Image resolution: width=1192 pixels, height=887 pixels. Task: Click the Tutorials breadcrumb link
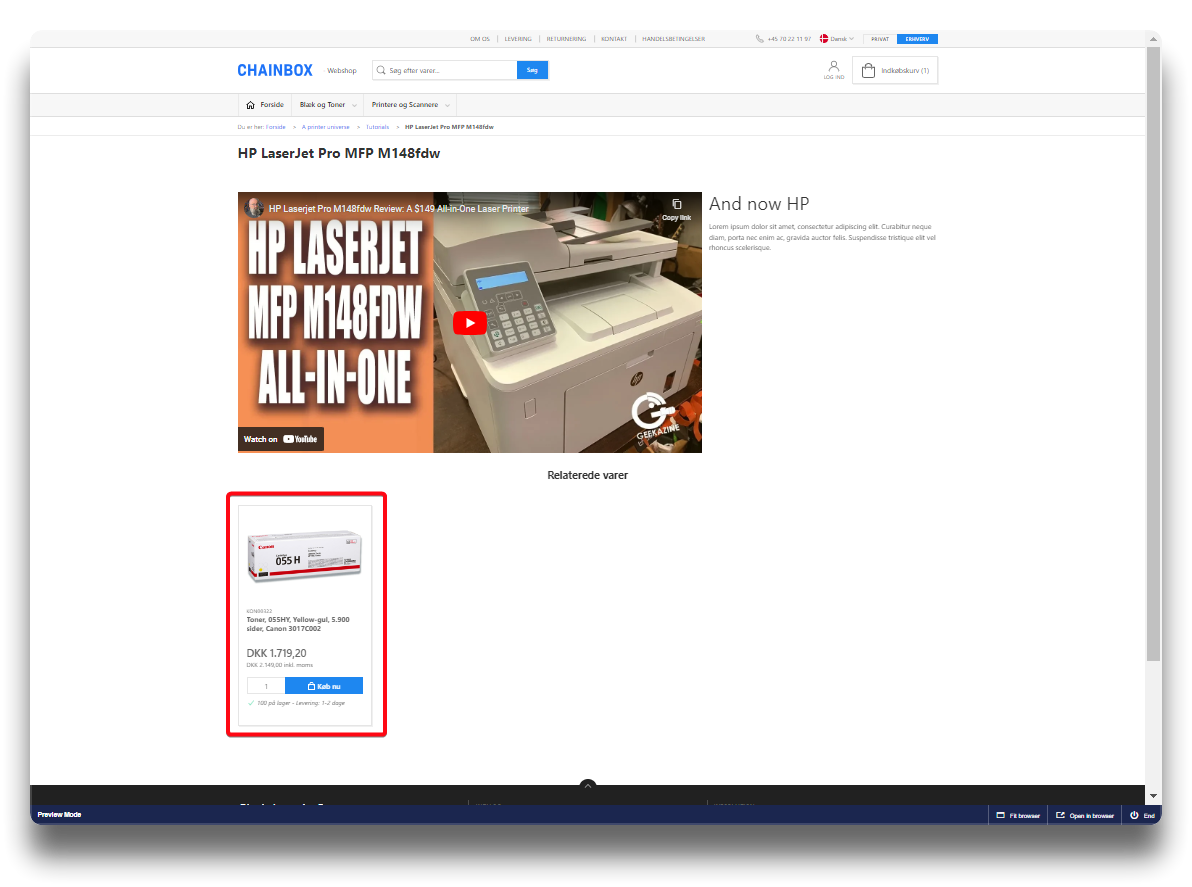coord(377,127)
